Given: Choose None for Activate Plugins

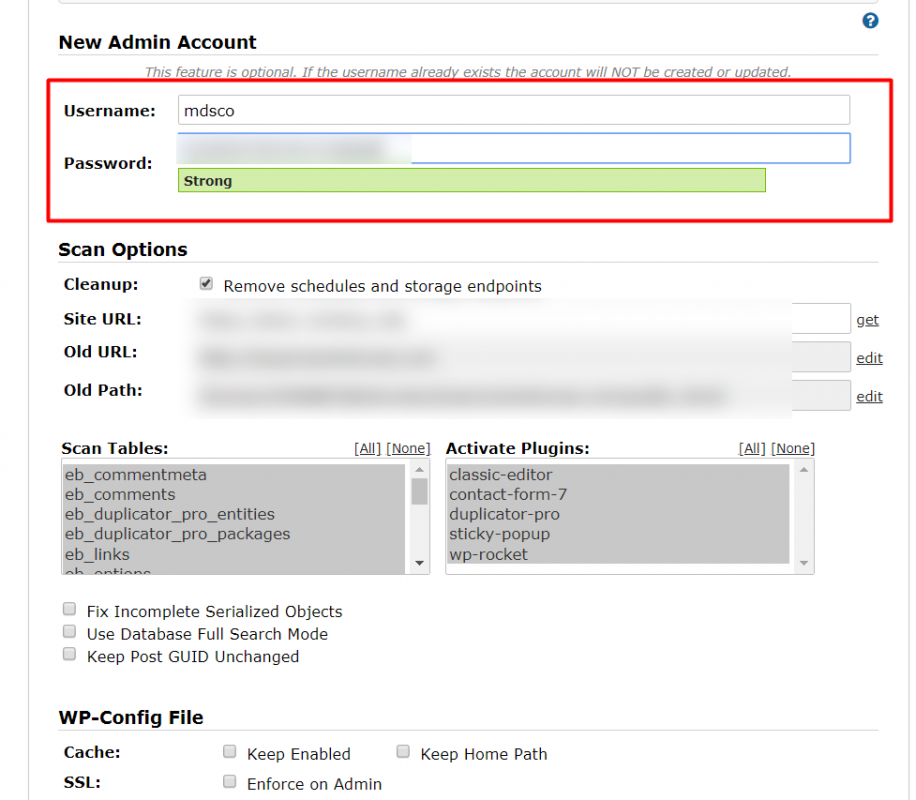Looking at the screenshot, I should coord(793,448).
